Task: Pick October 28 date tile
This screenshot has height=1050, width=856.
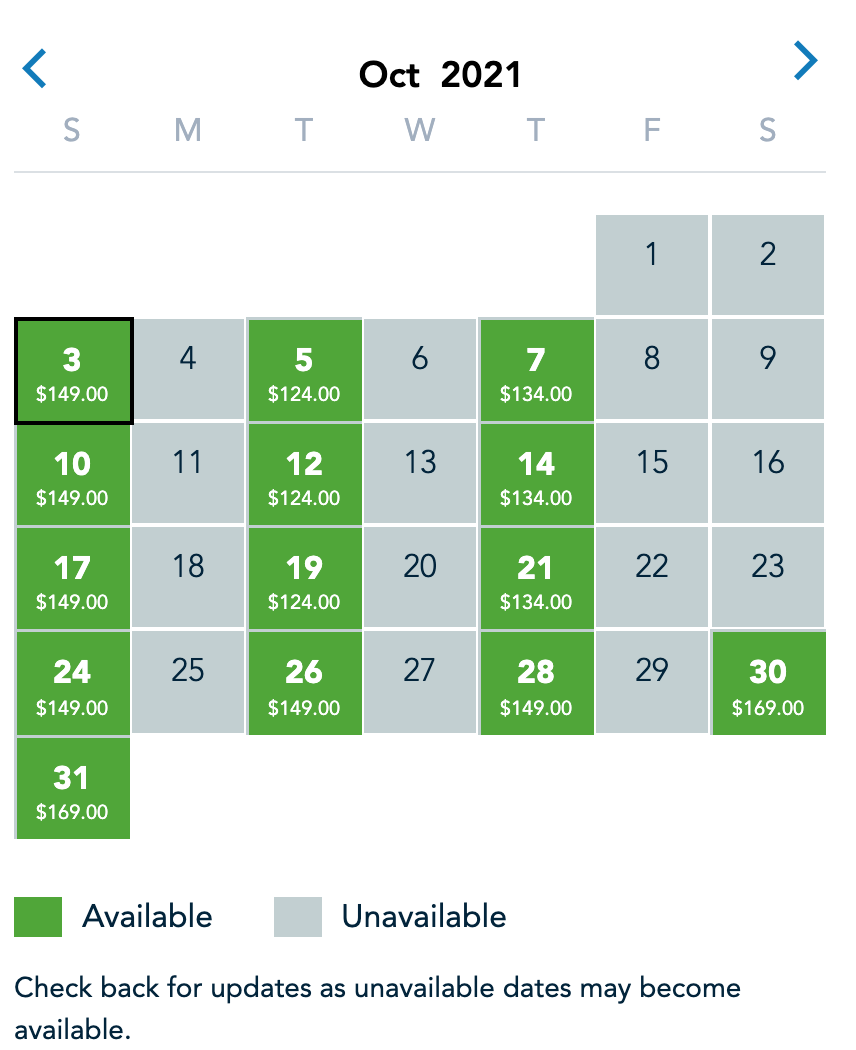Action: [537, 683]
